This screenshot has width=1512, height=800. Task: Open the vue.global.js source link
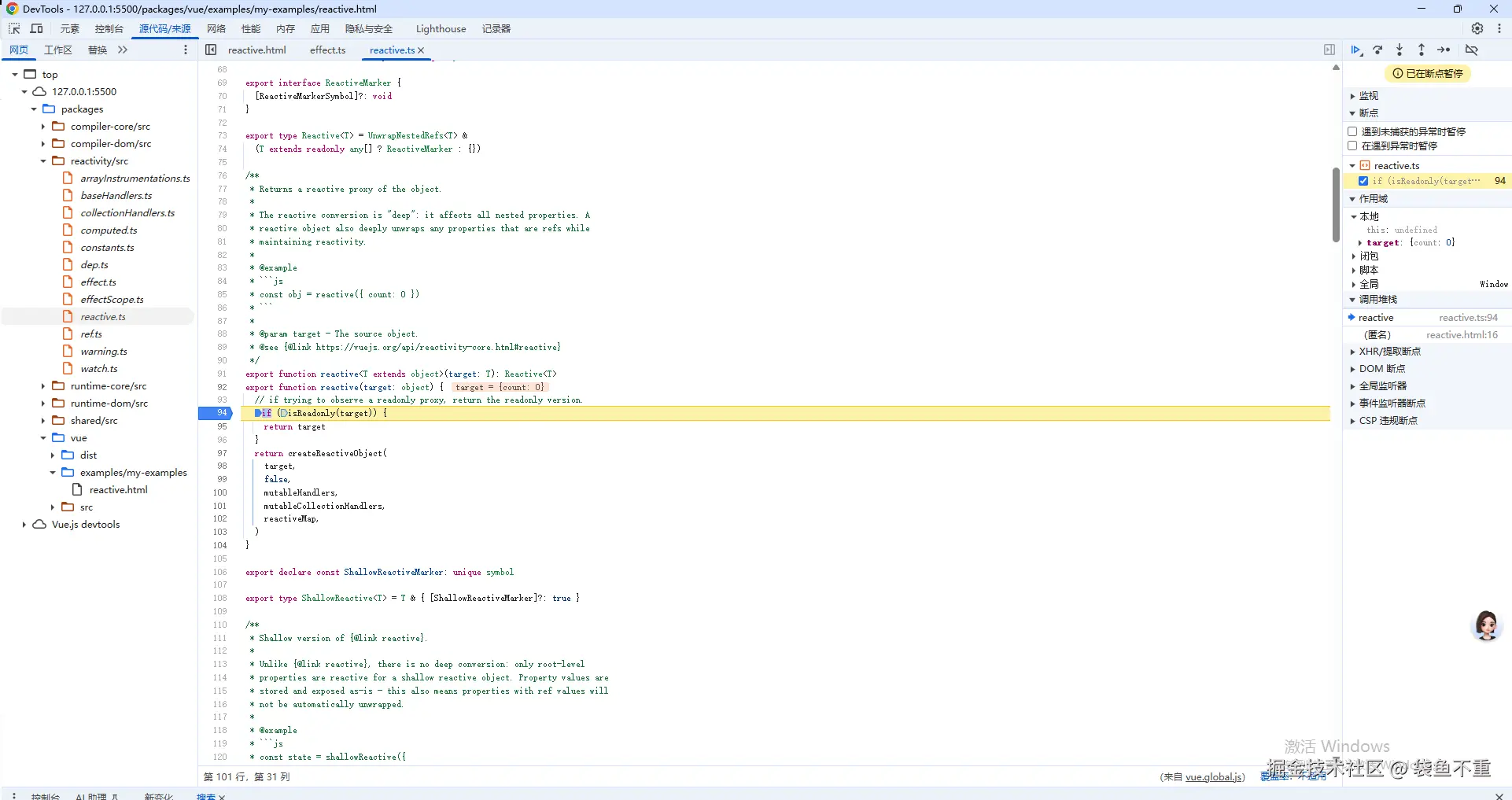coord(1215,777)
